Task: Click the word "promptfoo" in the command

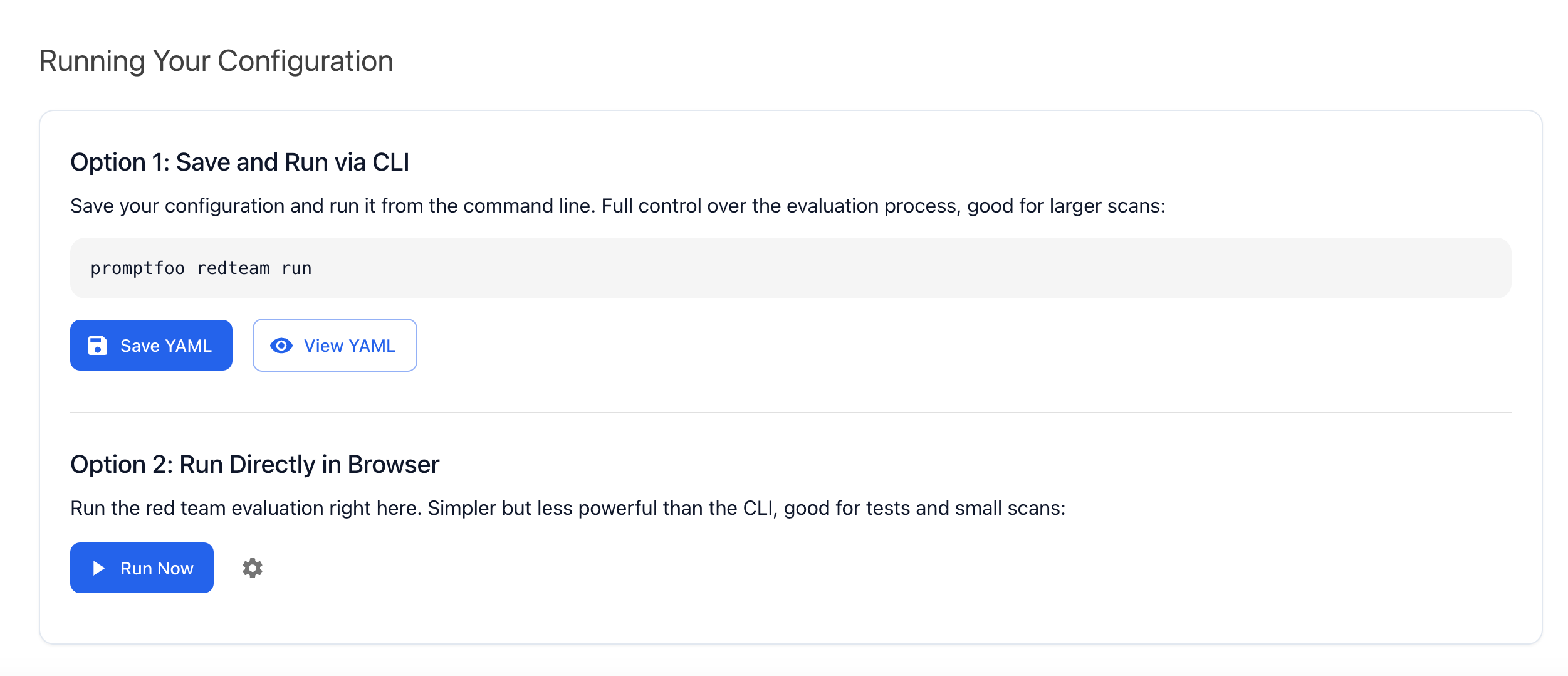Action: tap(137, 268)
